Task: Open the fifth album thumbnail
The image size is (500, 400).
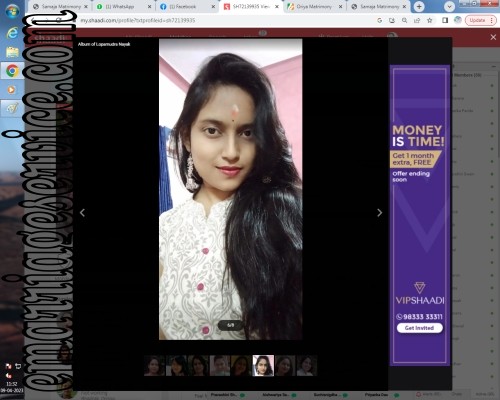Action: tap(241, 366)
